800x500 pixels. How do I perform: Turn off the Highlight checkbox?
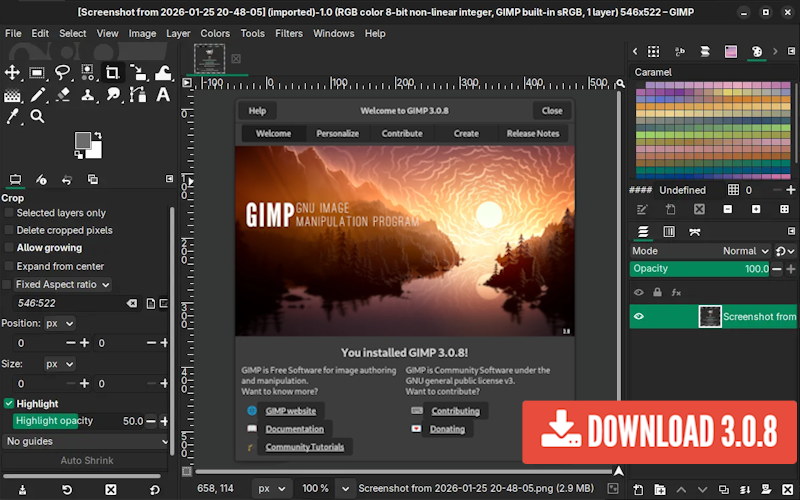click(10, 404)
